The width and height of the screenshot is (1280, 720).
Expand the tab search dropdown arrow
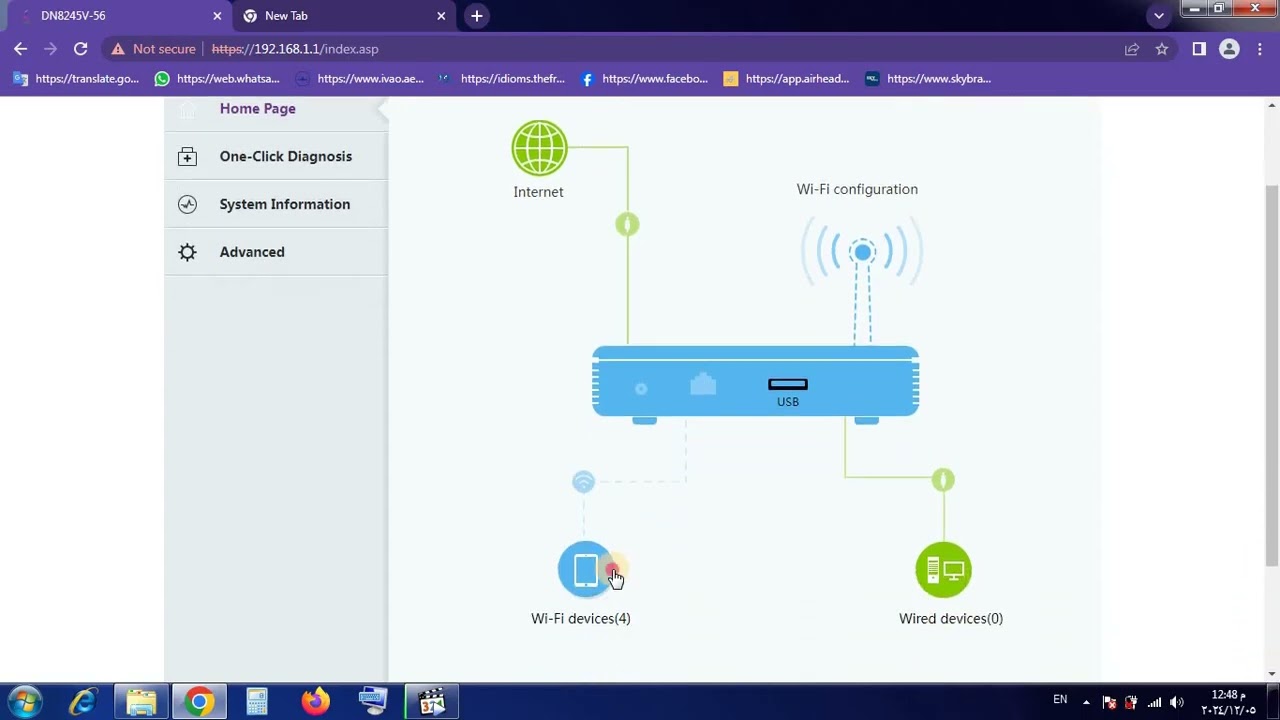(1159, 16)
